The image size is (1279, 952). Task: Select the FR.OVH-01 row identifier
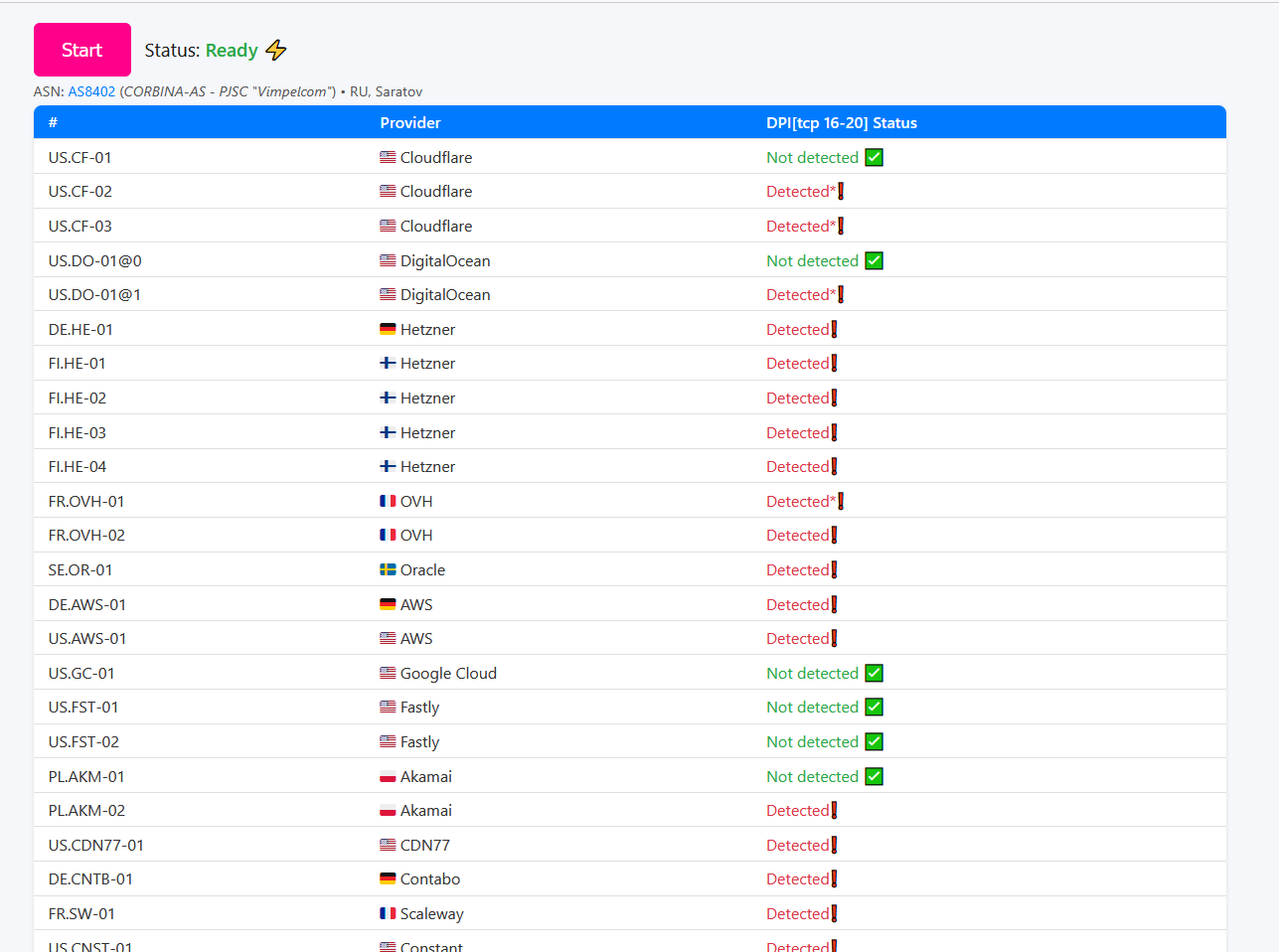tap(86, 501)
